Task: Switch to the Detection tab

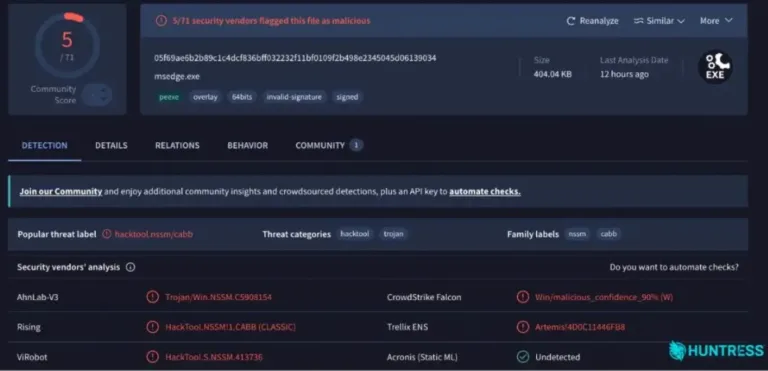Action: tap(45, 146)
